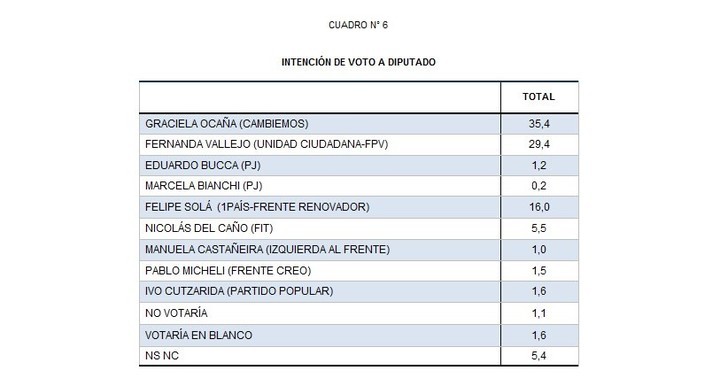Click the IVO CUTZARIDA (PARTIDO POPULAR) row

coord(359,291)
